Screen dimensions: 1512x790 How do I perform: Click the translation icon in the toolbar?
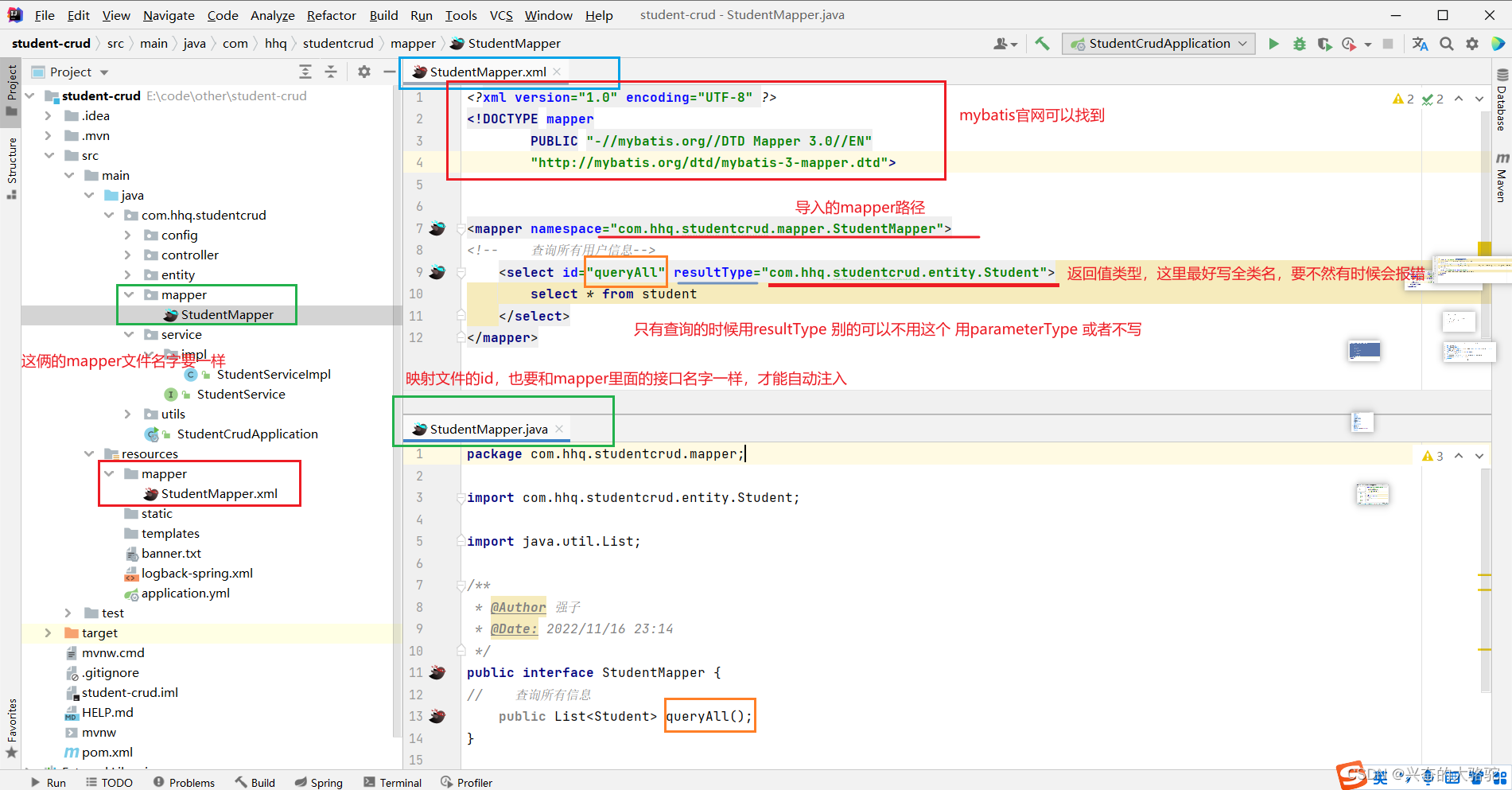pos(1420,44)
